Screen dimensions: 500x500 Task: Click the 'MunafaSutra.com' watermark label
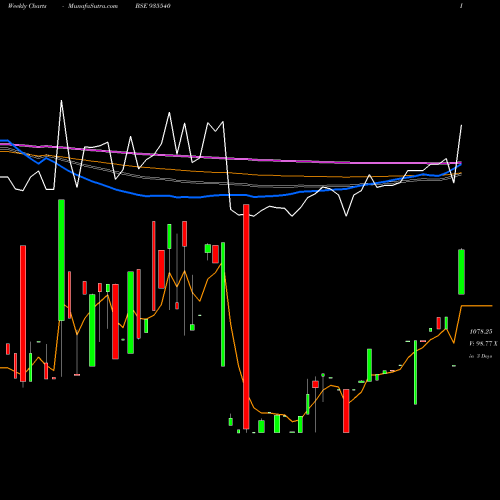tap(93, 6)
